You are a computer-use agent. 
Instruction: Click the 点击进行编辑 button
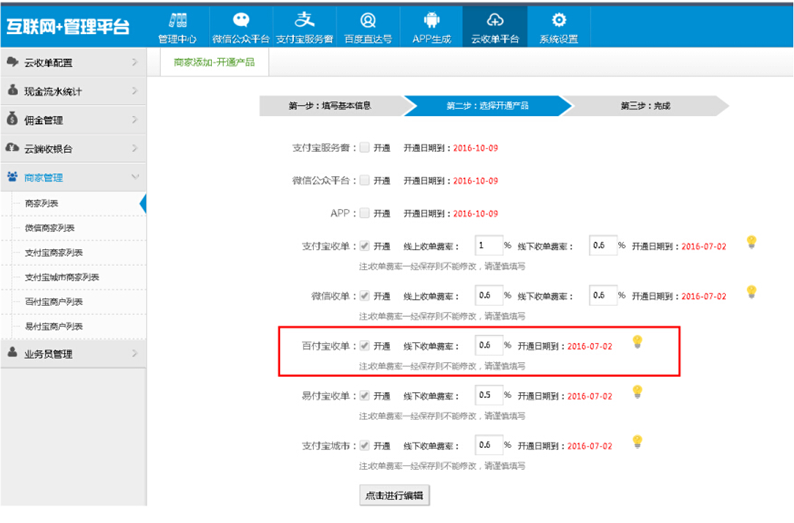[x=394, y=495]
